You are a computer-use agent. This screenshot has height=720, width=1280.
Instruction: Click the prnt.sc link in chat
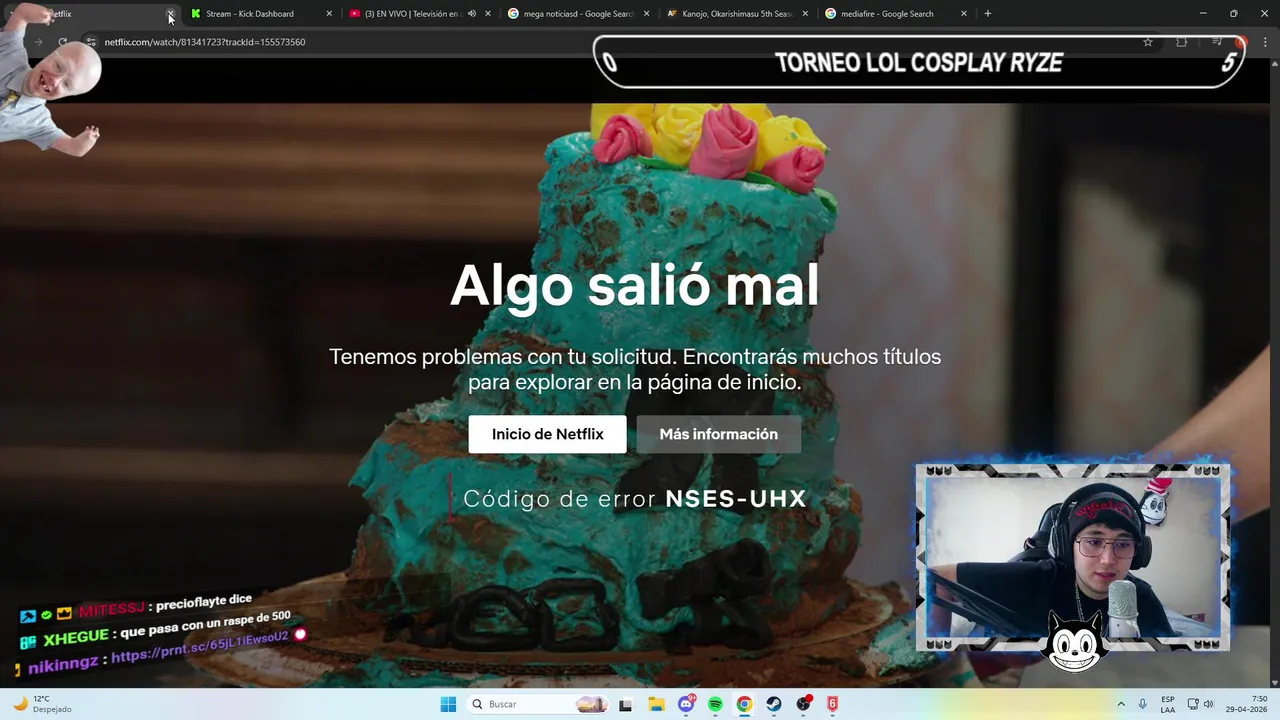click(x=199, y=647)
